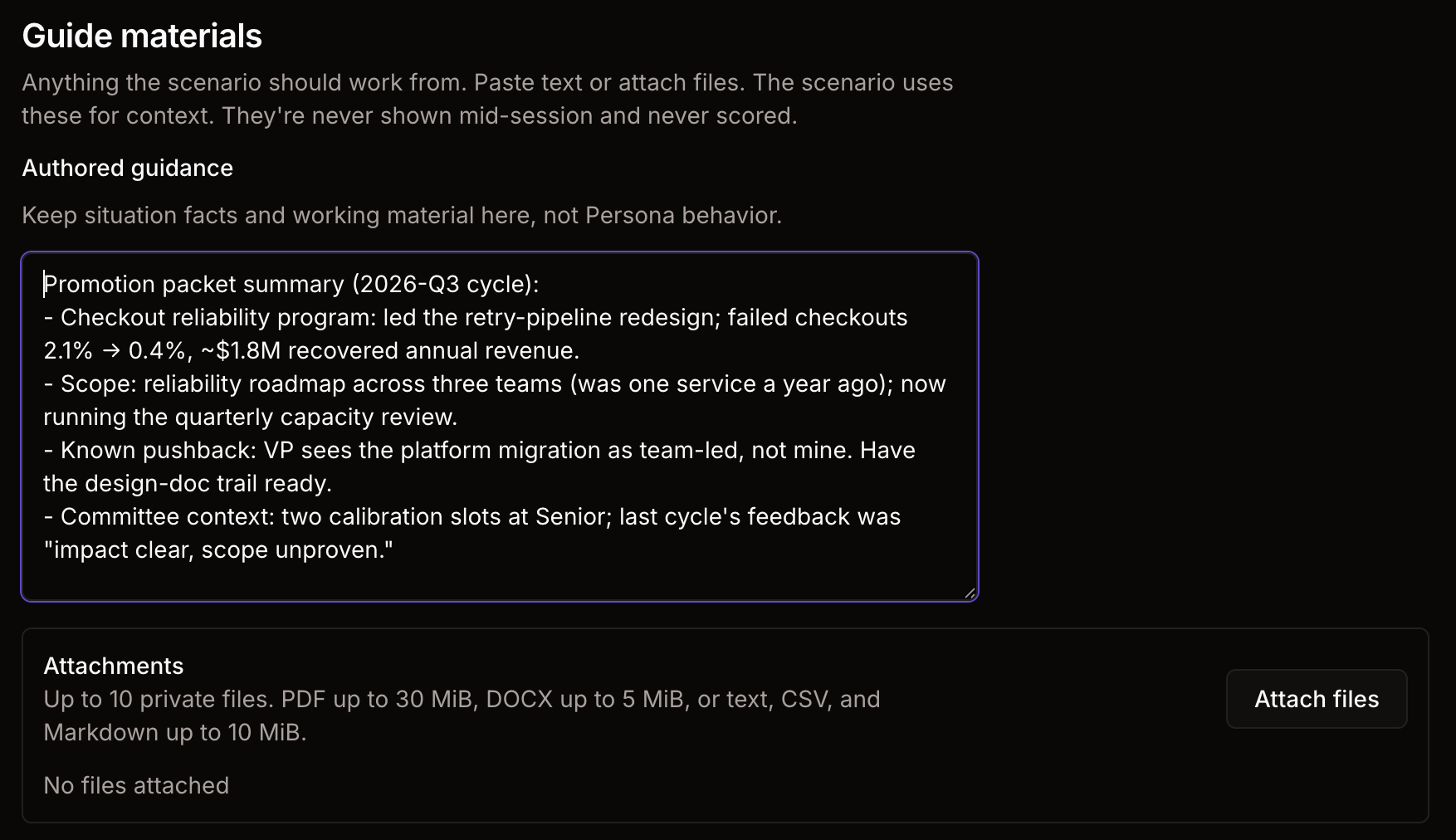Screen dimensions: 1456x840
Task: Select the Guide materials heading
Action: (x=142, y=36)
